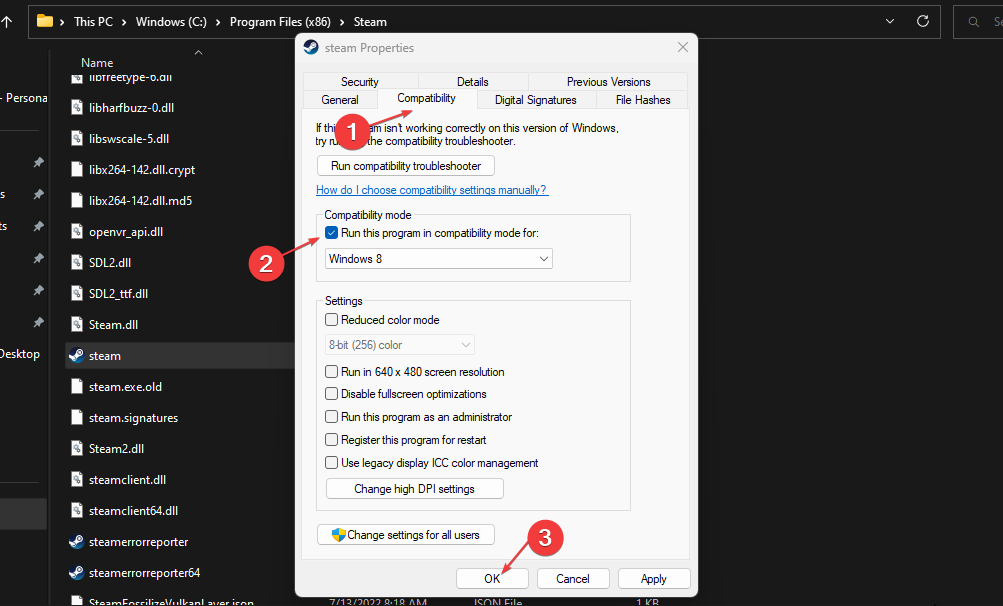Select the Steam.dll file icon
The image size is (1003, 606).
point(77,324)
